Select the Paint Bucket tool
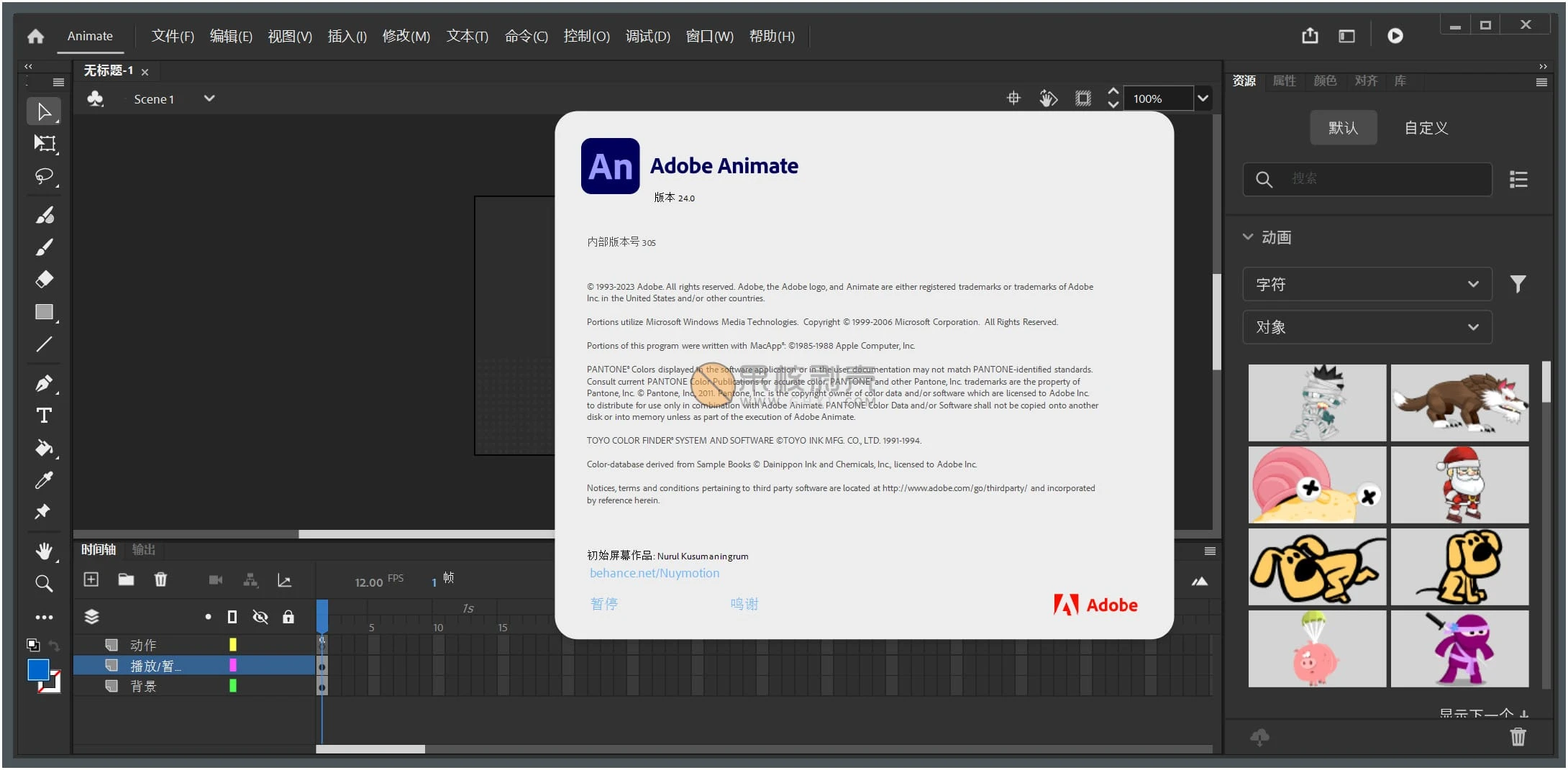Viewport: 1568px width, 770px height. 44,448
